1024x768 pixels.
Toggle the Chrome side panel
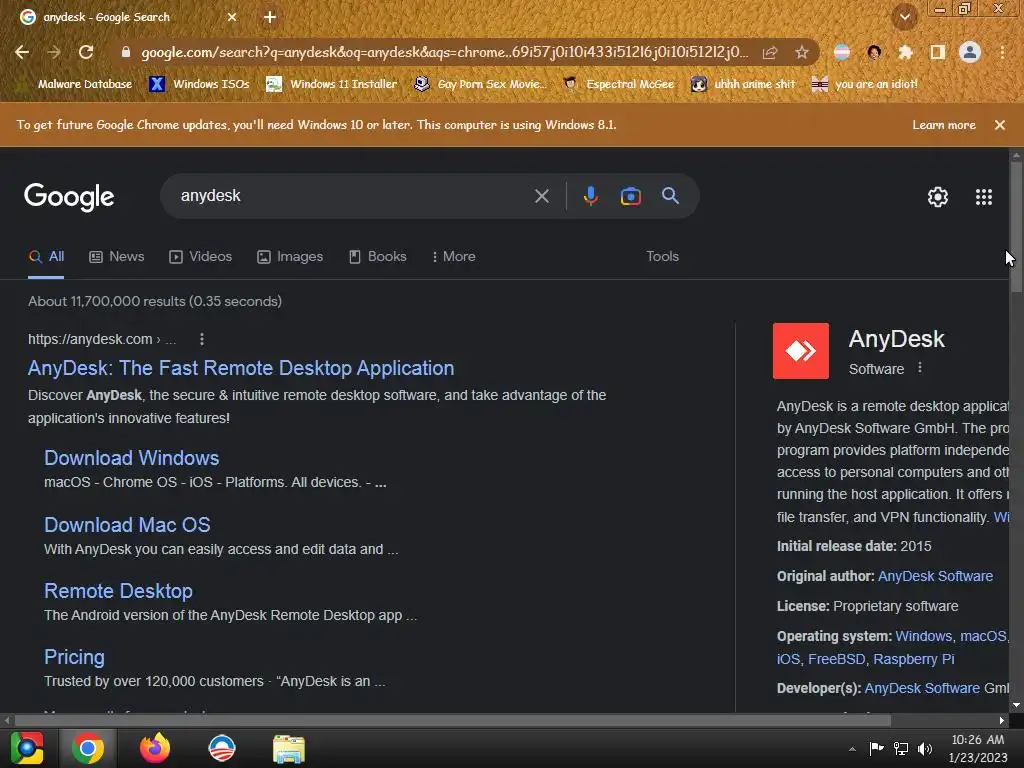click(x=938, y=52)
